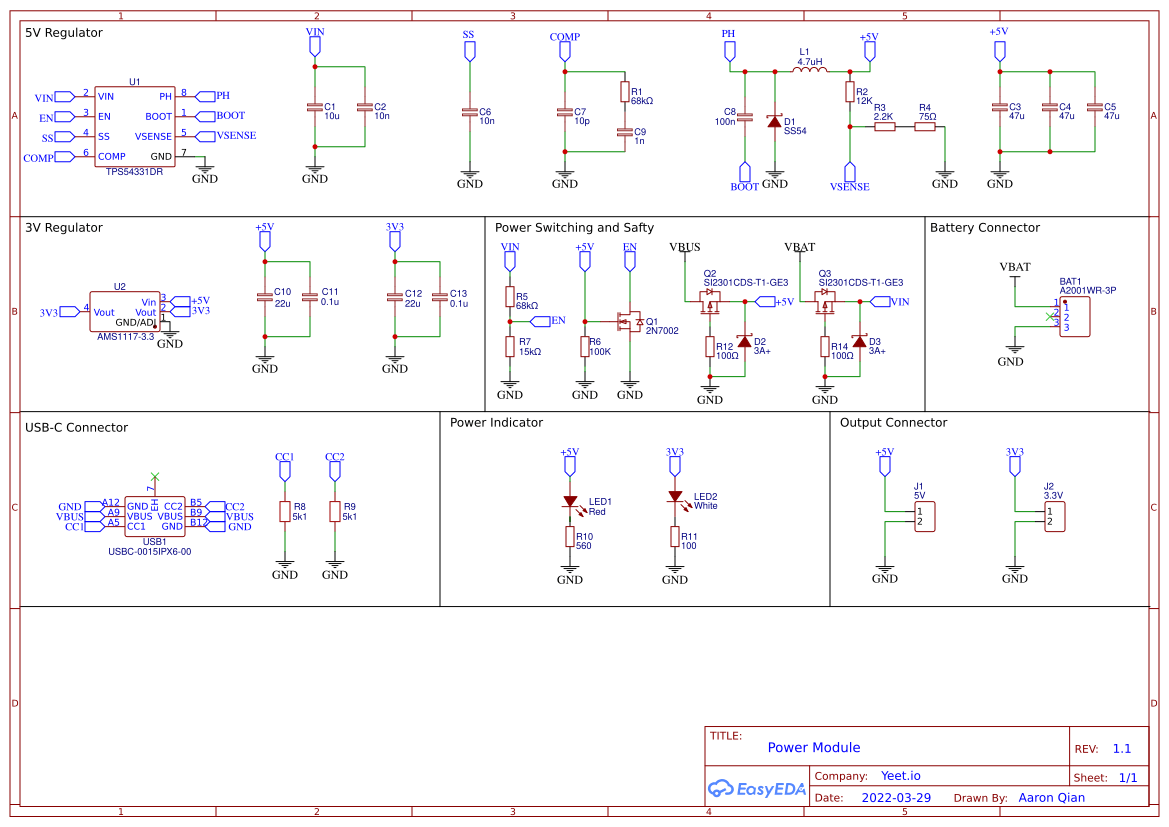Click the 'USB-C Connector' section title
The width and height of the screenshot is (1169, 827).
76,427
